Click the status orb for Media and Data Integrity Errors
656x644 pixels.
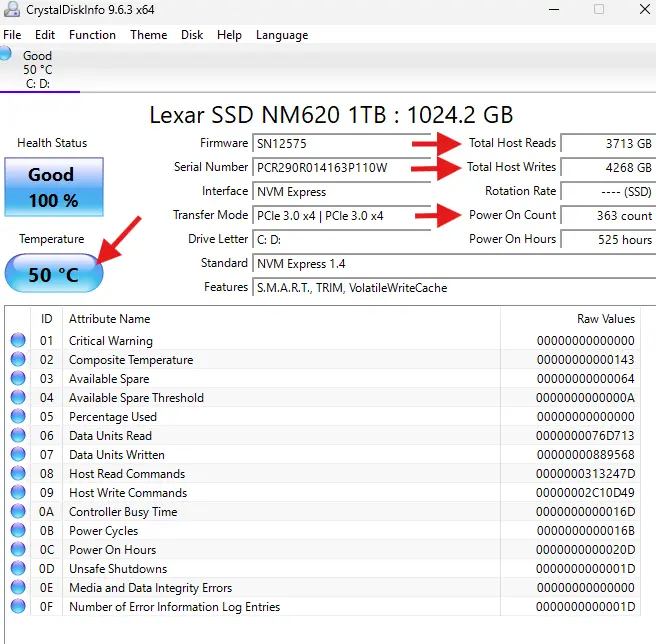(x=18, y=588)
